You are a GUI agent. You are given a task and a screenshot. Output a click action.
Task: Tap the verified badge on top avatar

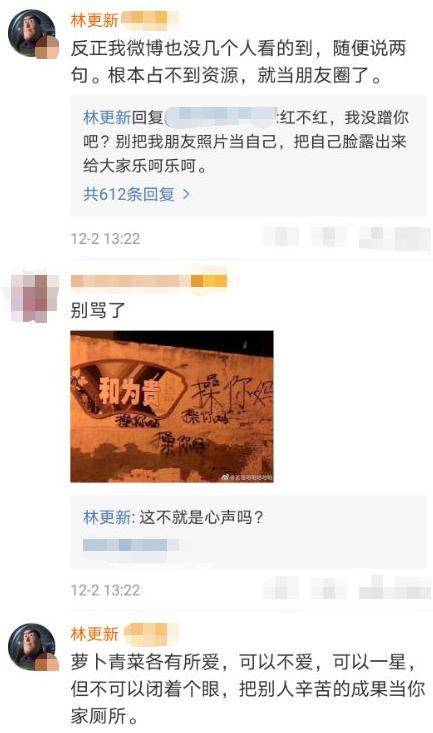48,47
